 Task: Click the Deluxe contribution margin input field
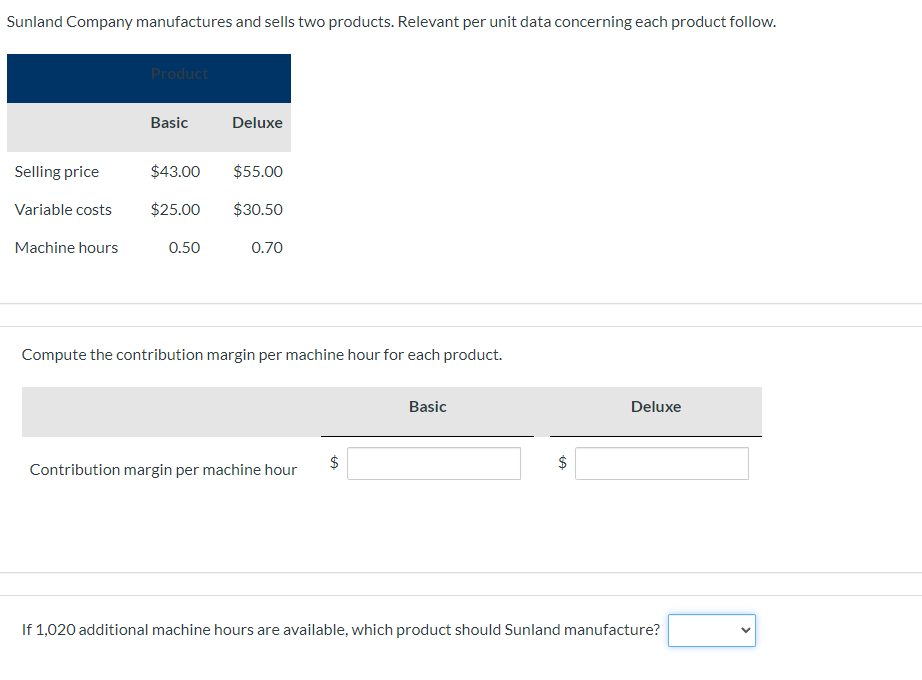[x=661, y=463]
